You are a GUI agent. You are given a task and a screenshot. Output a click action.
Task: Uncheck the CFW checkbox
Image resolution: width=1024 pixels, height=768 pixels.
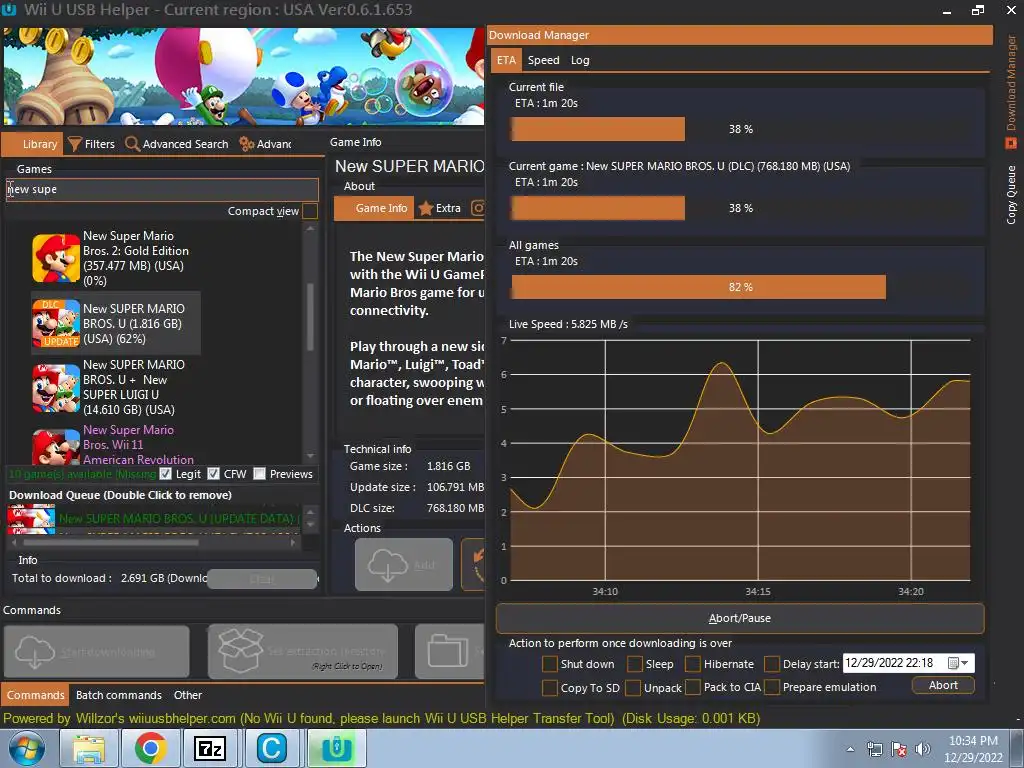[x=214, y=474]
